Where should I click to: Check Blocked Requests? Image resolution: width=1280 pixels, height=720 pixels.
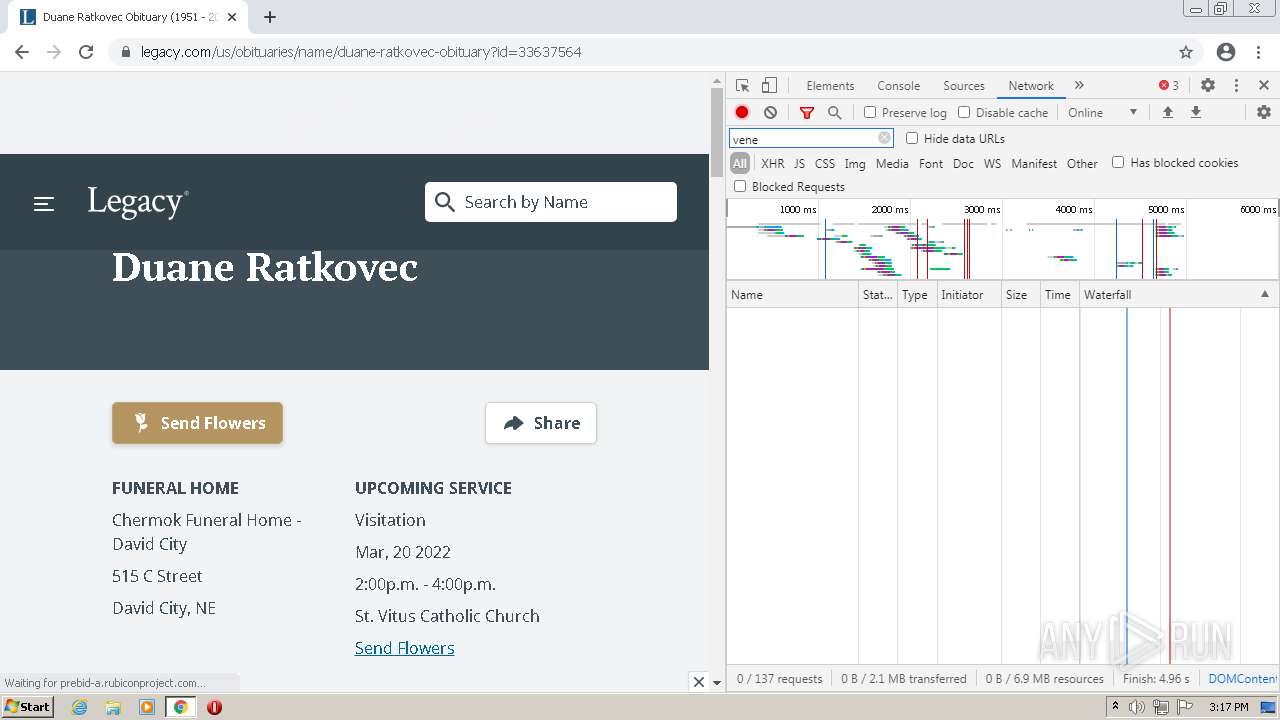point(740,187)
